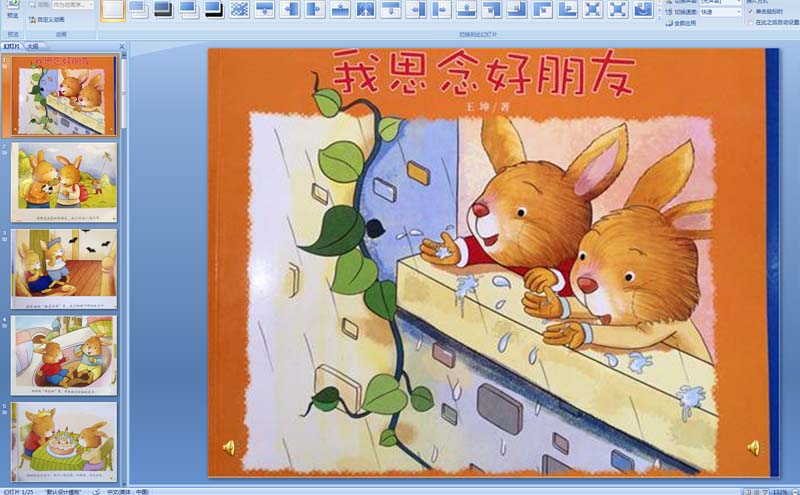The image size is (800, 495).
Task: Click the status bar language '中文(简体,中国)'
Action: [128, 492]
